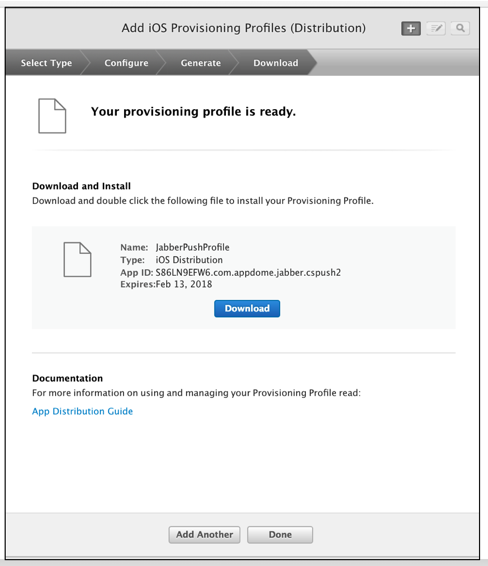Viewport: 488px width, 566px height.
Task: Open the App Distribution Guide link
Action: point(82,412)
